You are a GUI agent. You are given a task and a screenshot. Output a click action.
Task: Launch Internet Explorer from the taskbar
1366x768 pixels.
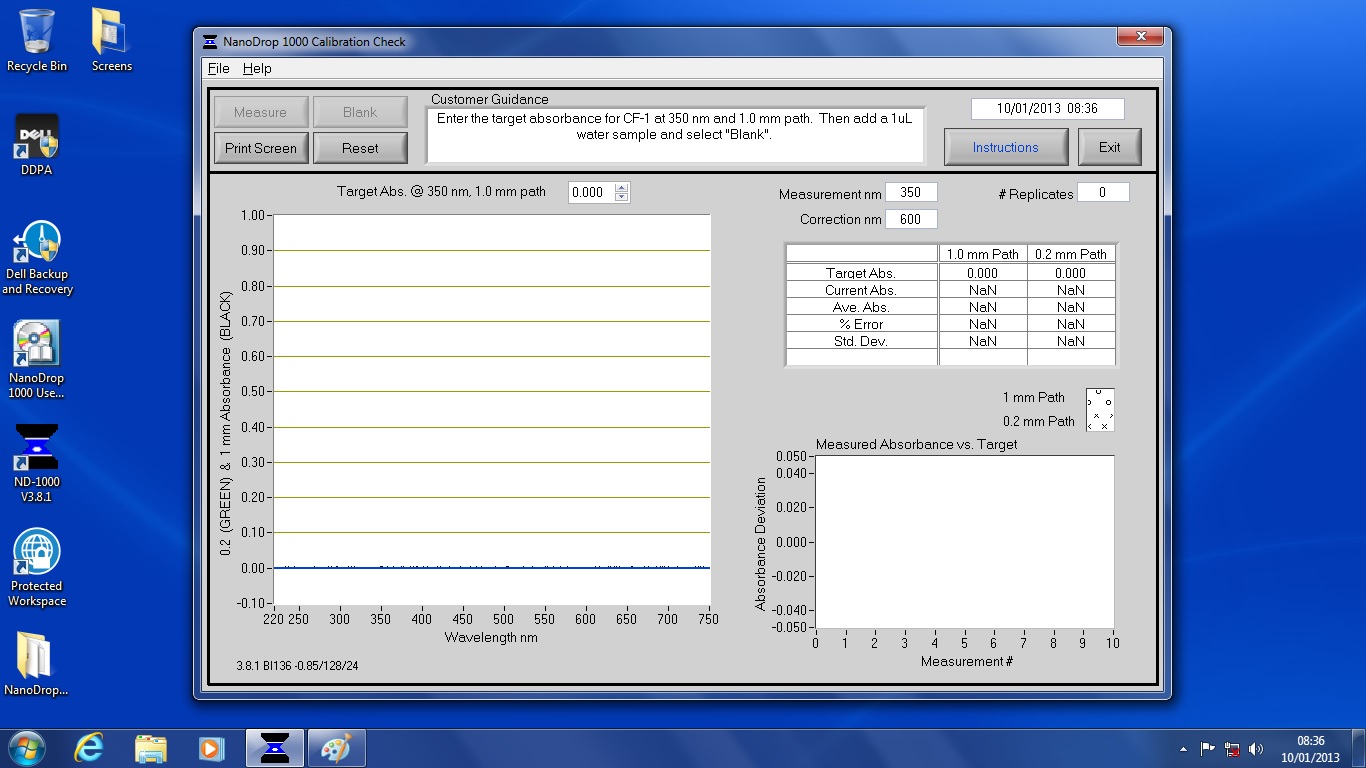click(x=89, y=748)
